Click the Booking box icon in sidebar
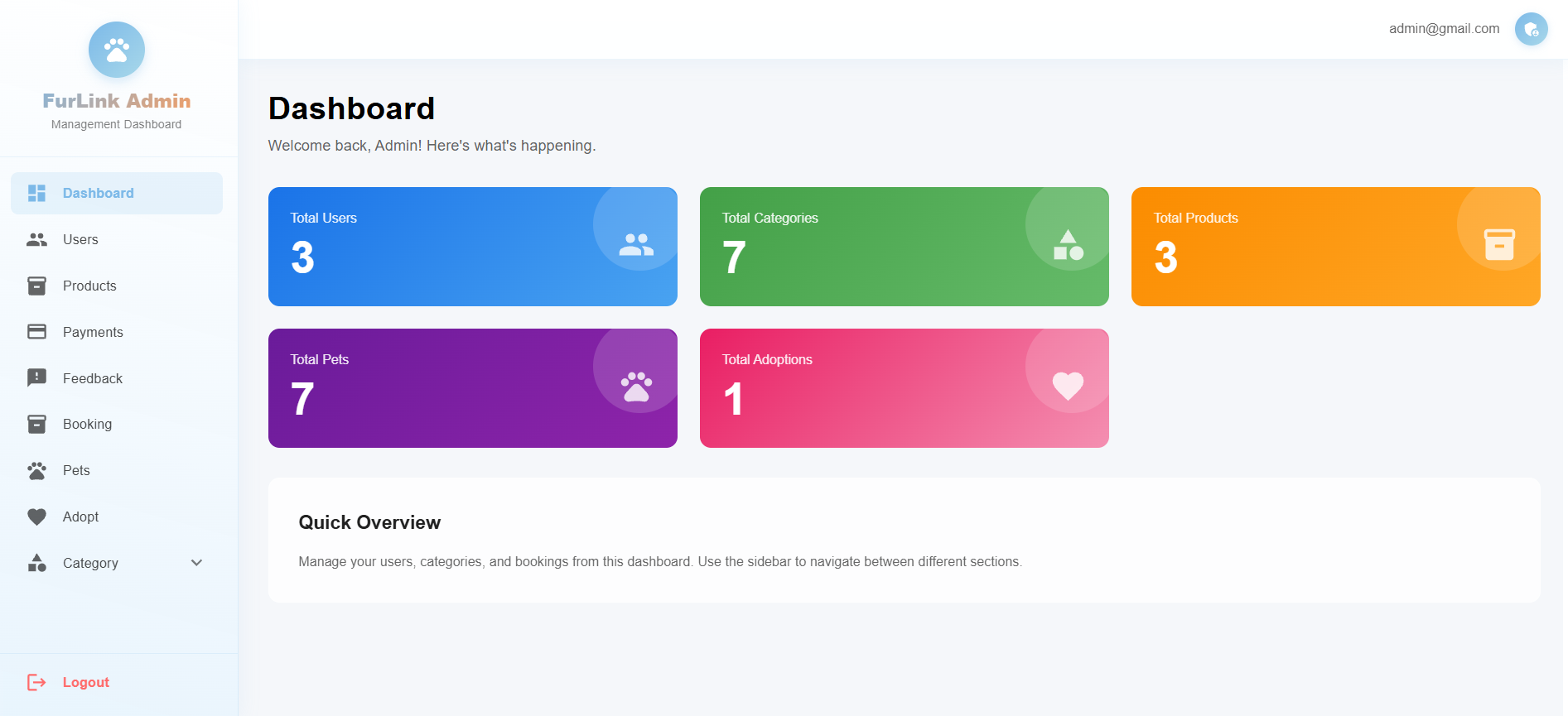Viewport: 1568px width, 716px height. pos(37,424)
